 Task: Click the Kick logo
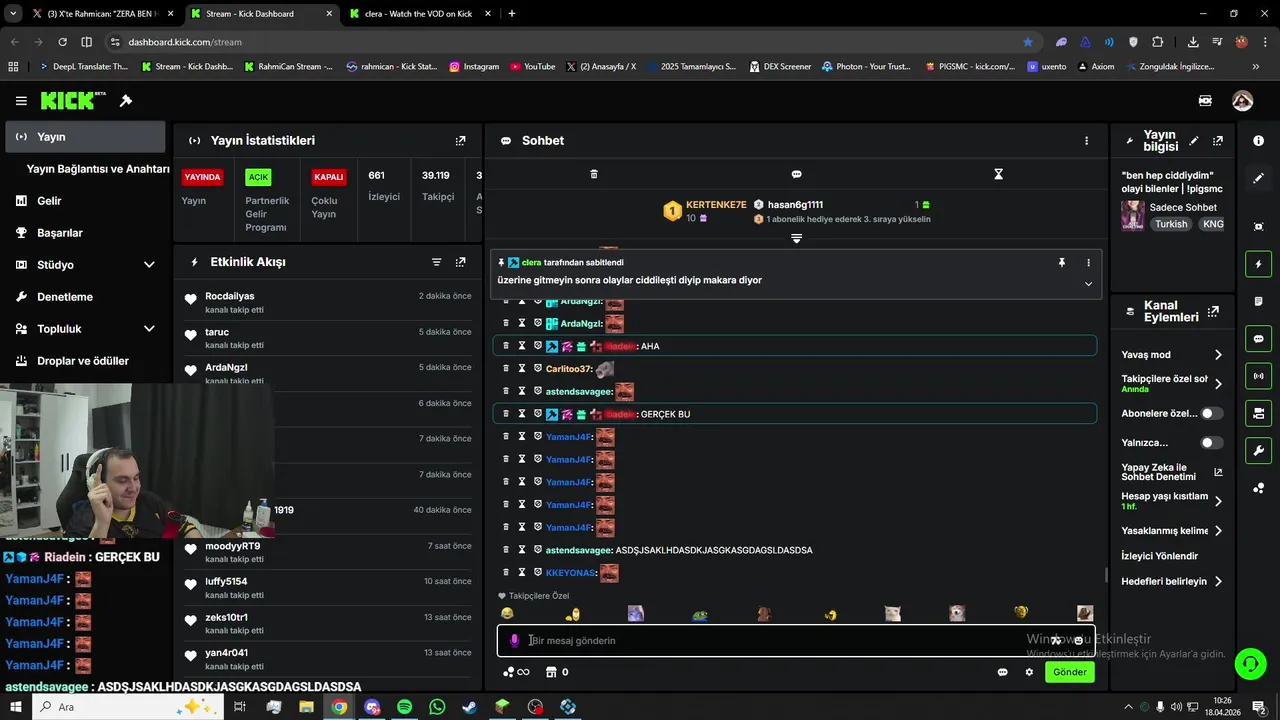(x=72, y=101)
